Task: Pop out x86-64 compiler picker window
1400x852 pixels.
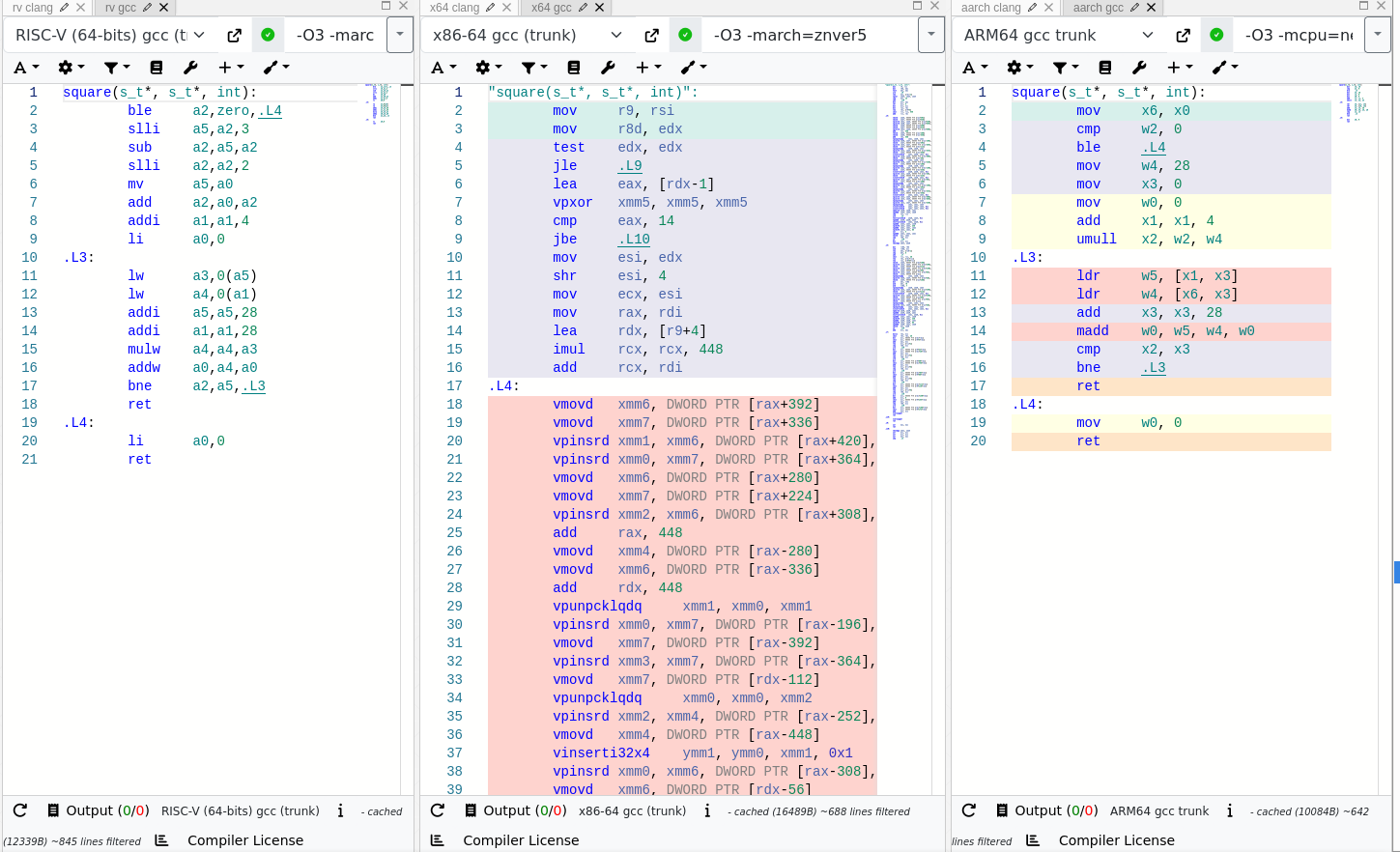Action: point(652,35)
